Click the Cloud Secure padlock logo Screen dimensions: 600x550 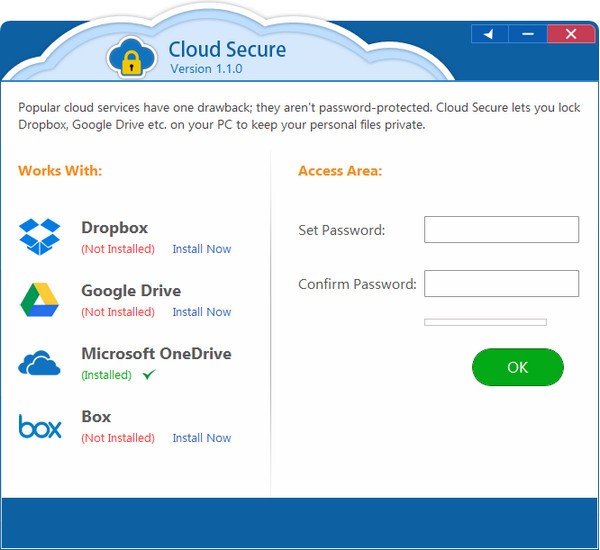(x=130, y=56)
